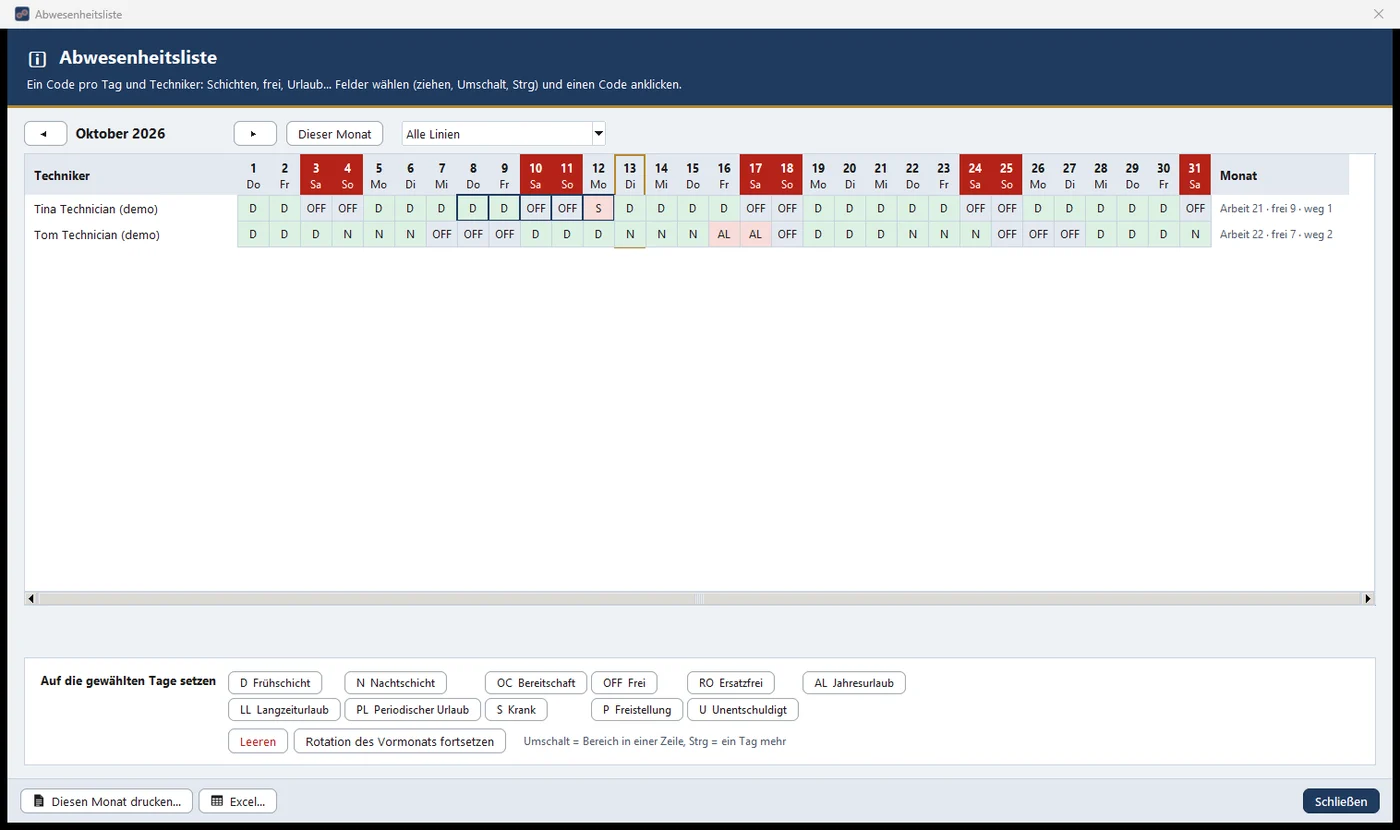
Task: Select Tina Technician's OFF cell on day 31
Action: pos(1195,209)
